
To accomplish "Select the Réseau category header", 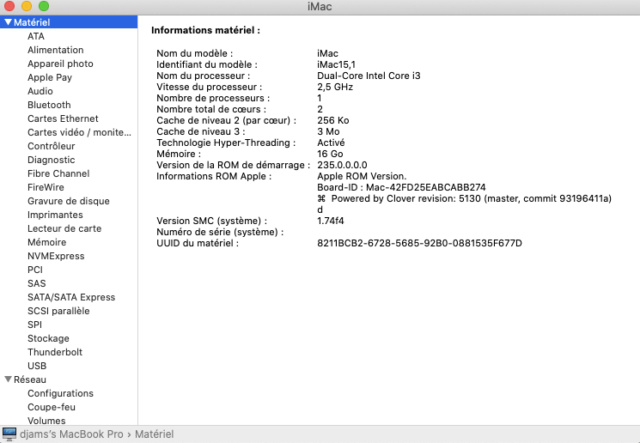I will [30, 380].
